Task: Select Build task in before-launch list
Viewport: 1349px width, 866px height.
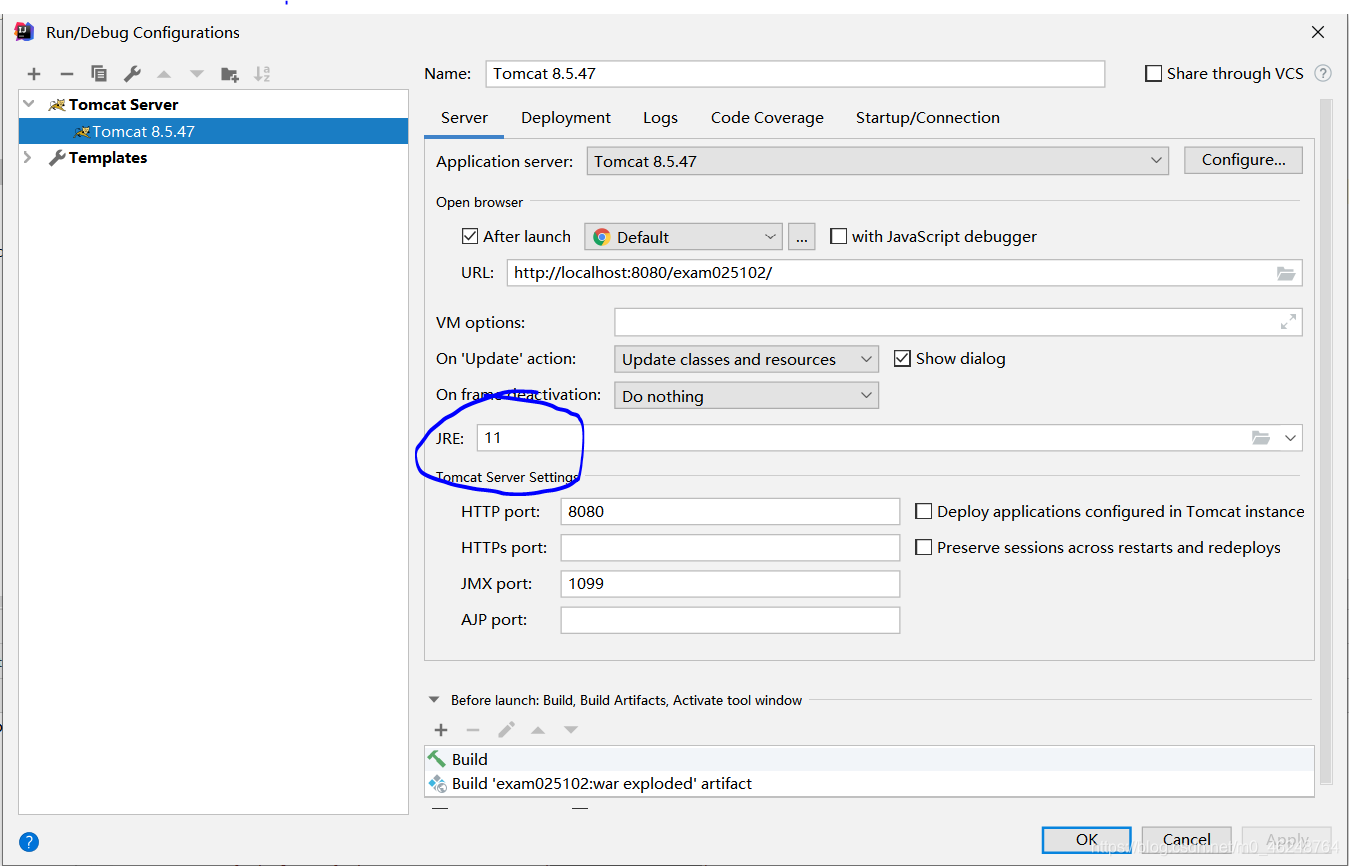Action: (x=869, y=759)
